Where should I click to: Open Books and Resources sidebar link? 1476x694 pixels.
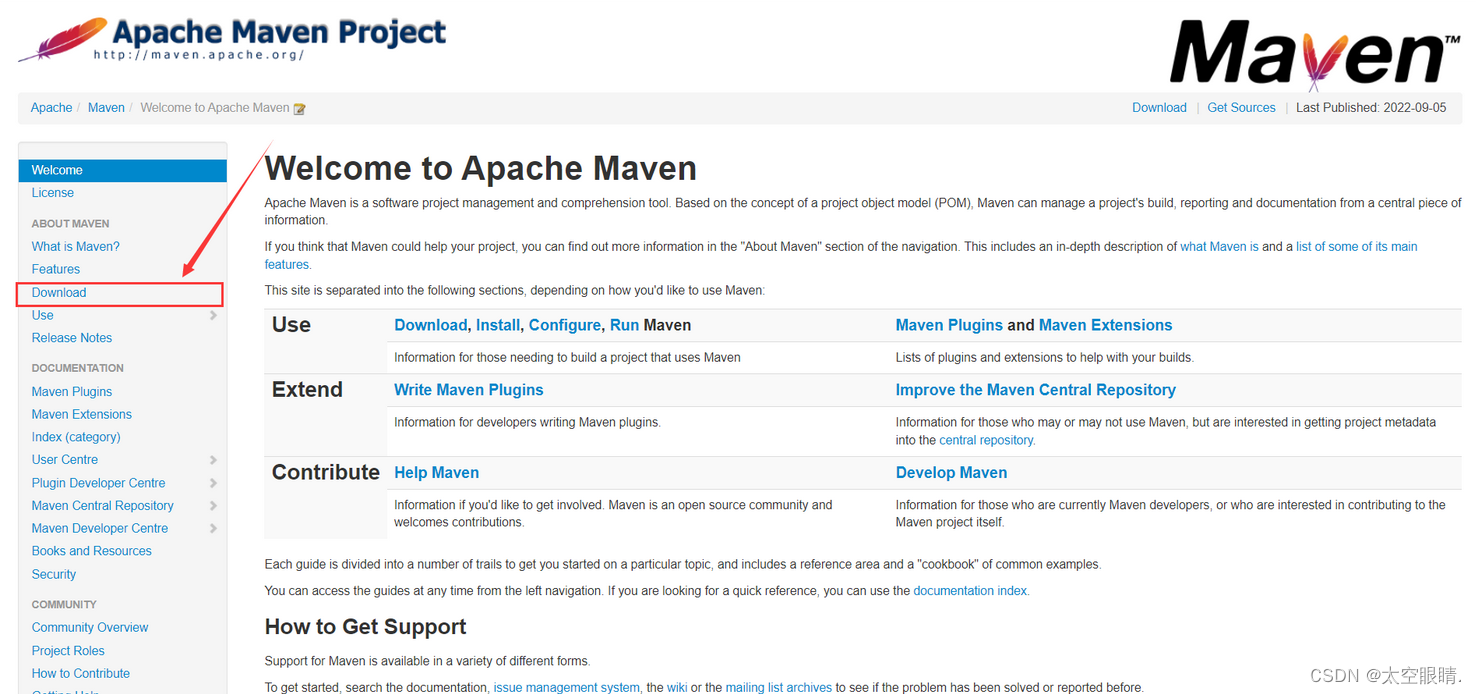click(92, 551)
